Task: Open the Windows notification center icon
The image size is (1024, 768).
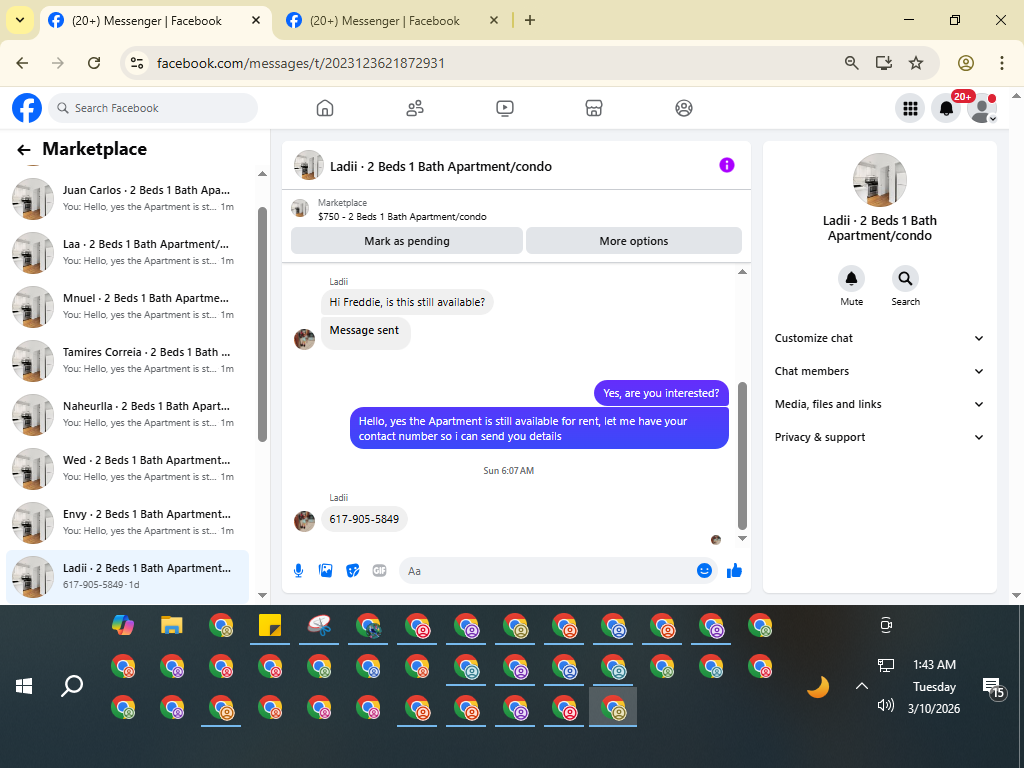Action: pos(993,687)
